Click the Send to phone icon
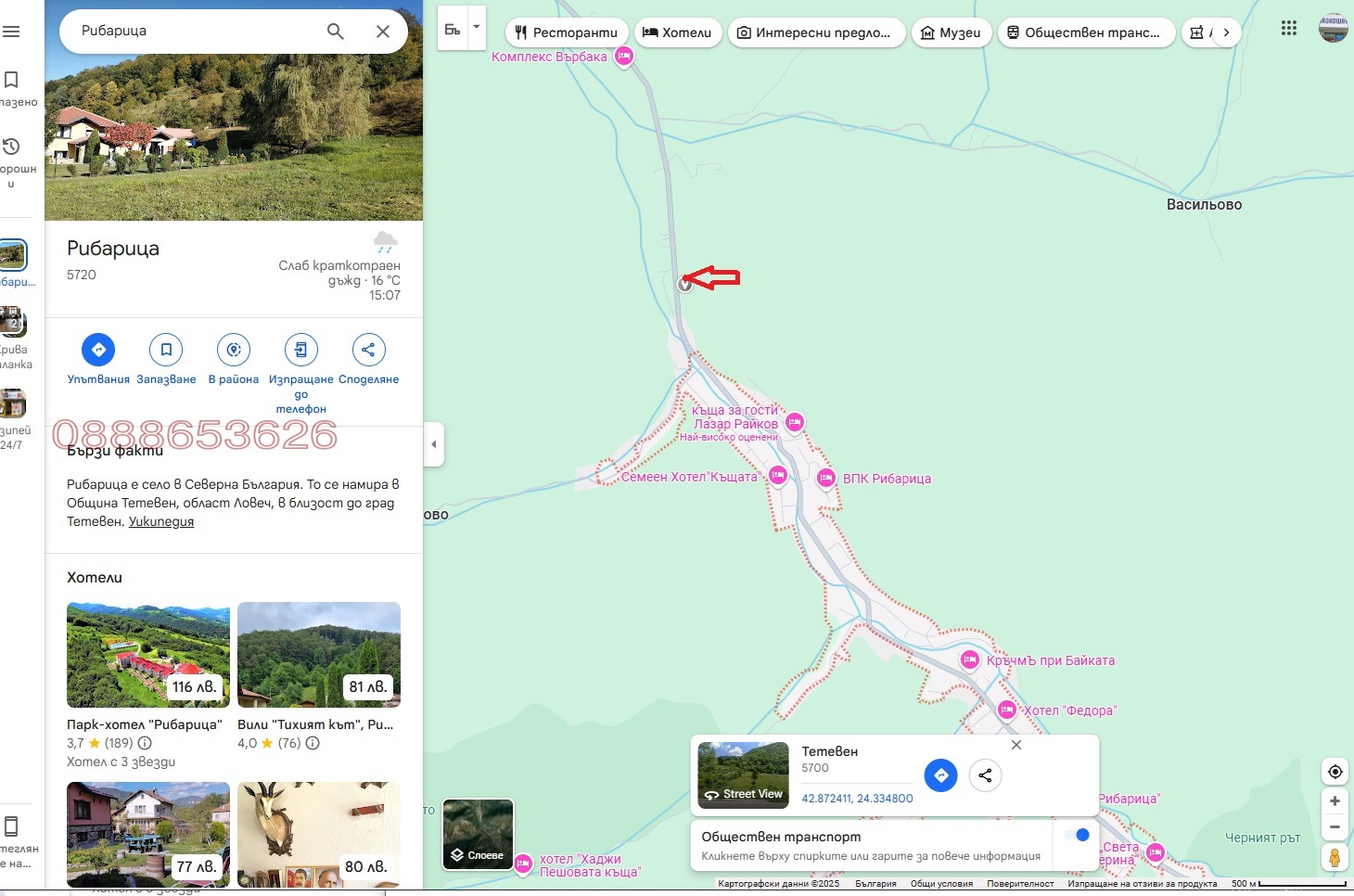This screenshot has height=896, width=1354. pos(301,350)
